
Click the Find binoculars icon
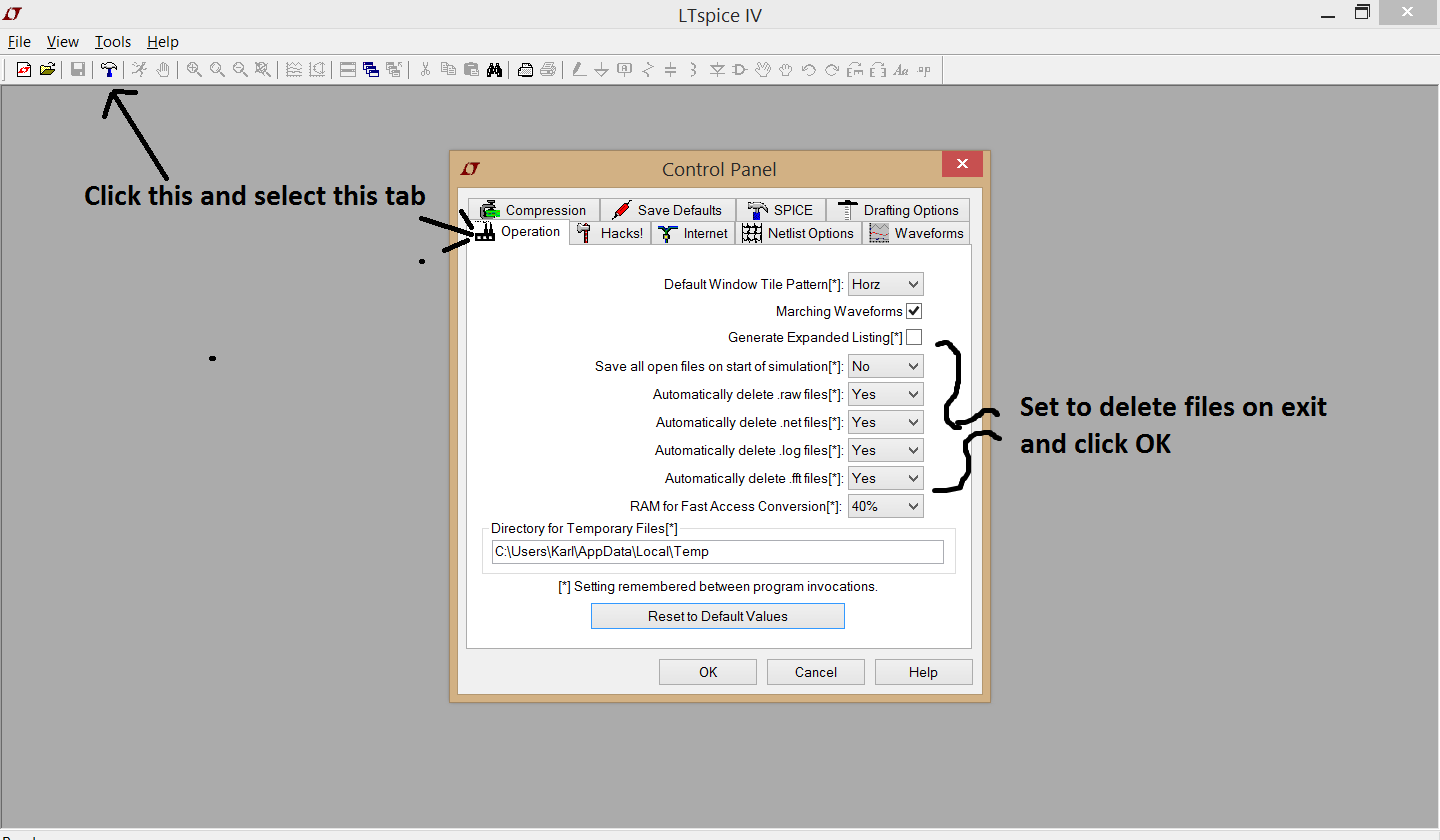494,69
